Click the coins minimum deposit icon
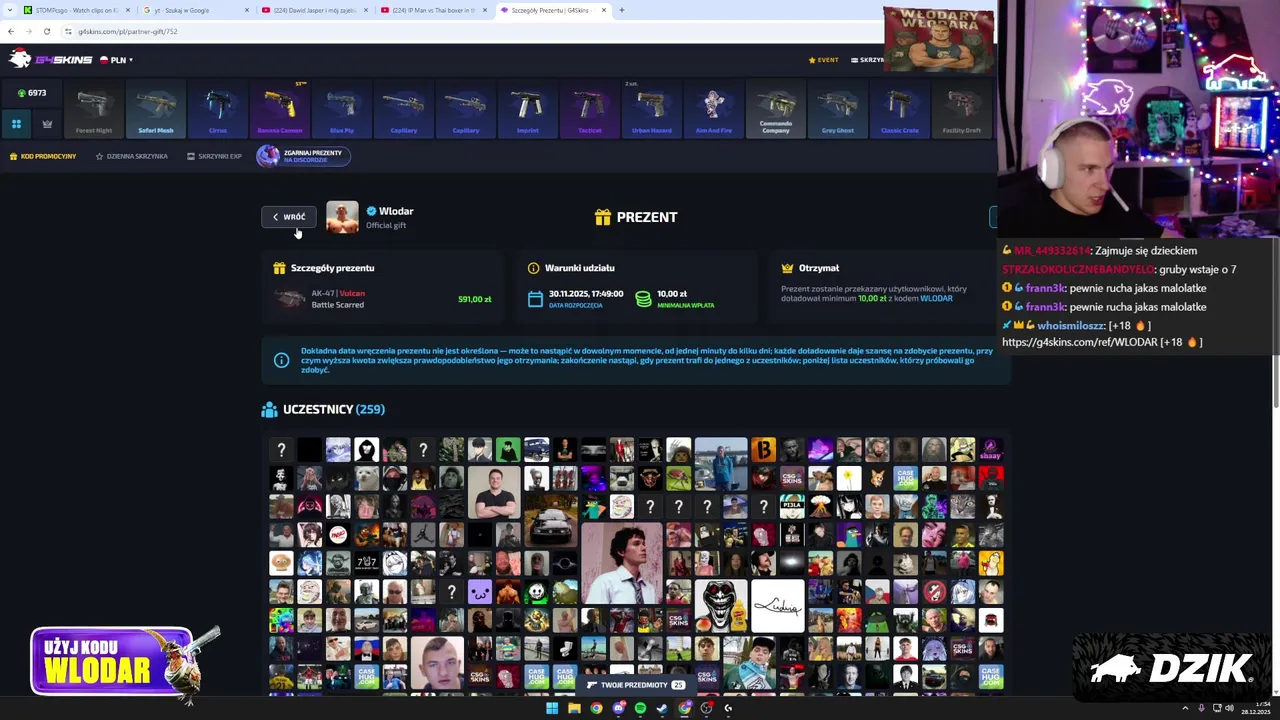Viewport: 1280px width, 720px height. click(x=643, y=299)
